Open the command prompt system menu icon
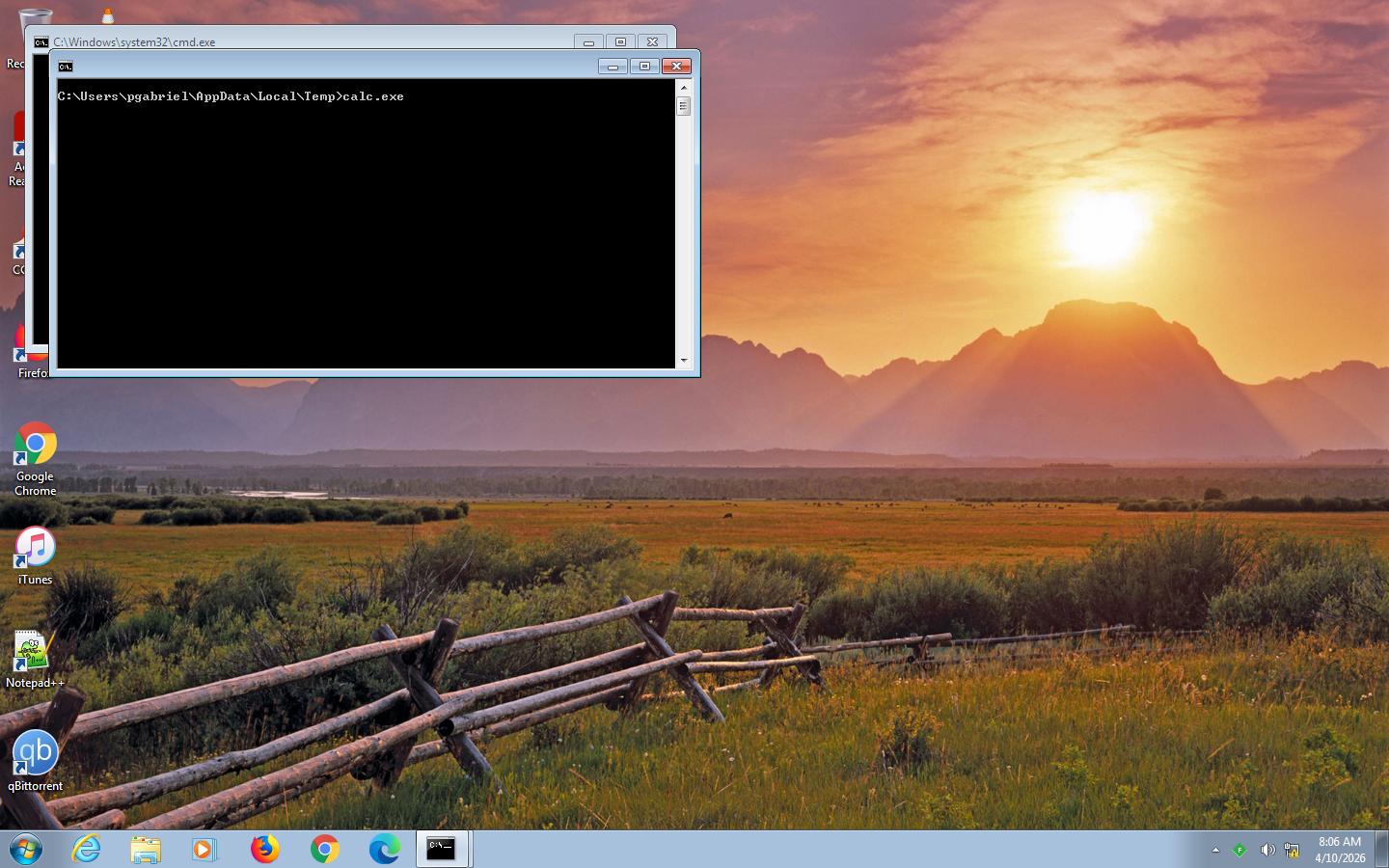This screenshot has height=868, width=1389. pyautogui.click(x=66, y=67)
